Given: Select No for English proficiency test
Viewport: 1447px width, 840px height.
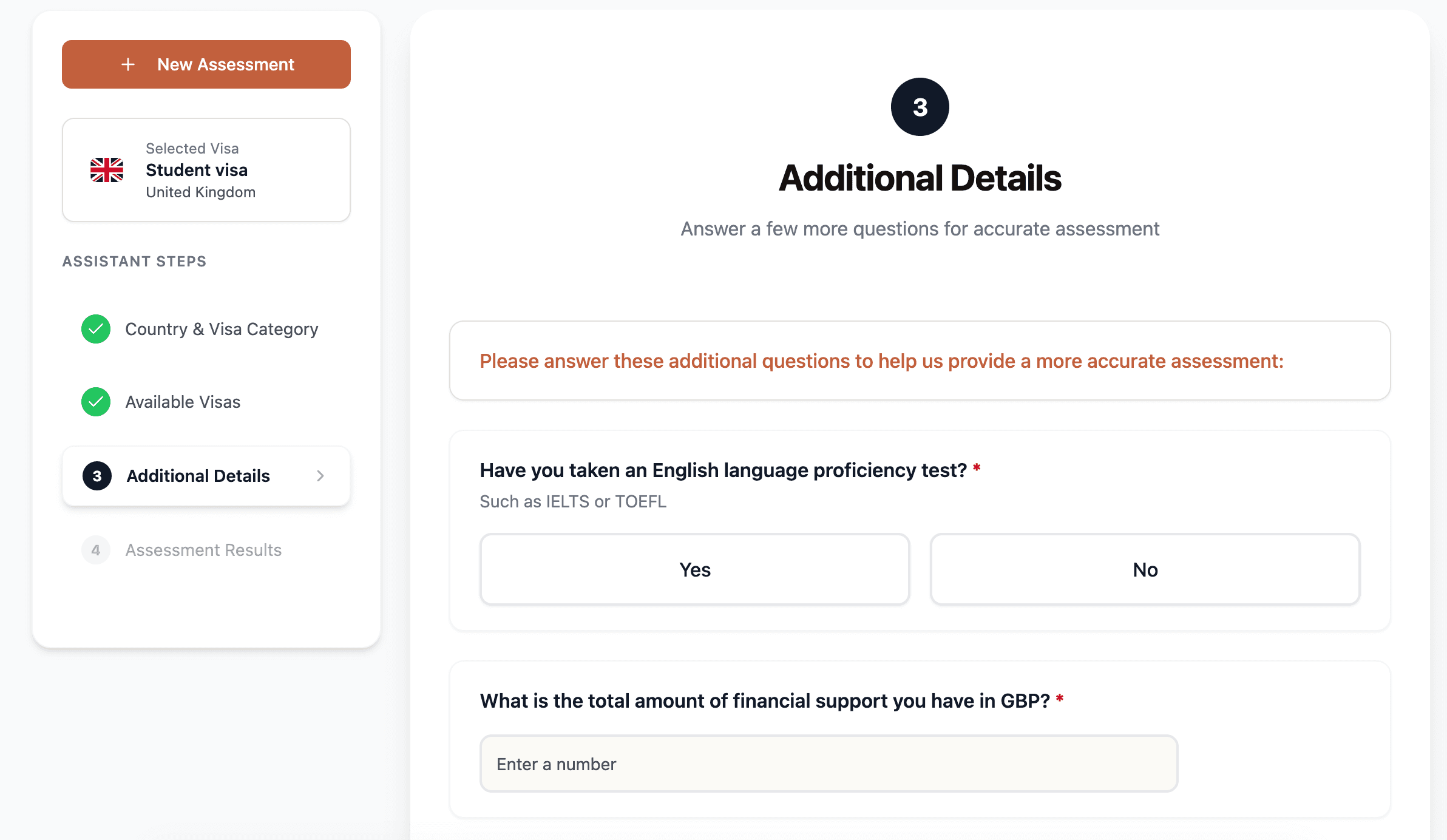Looking at the screenshot, I should tap(1145, 569).
